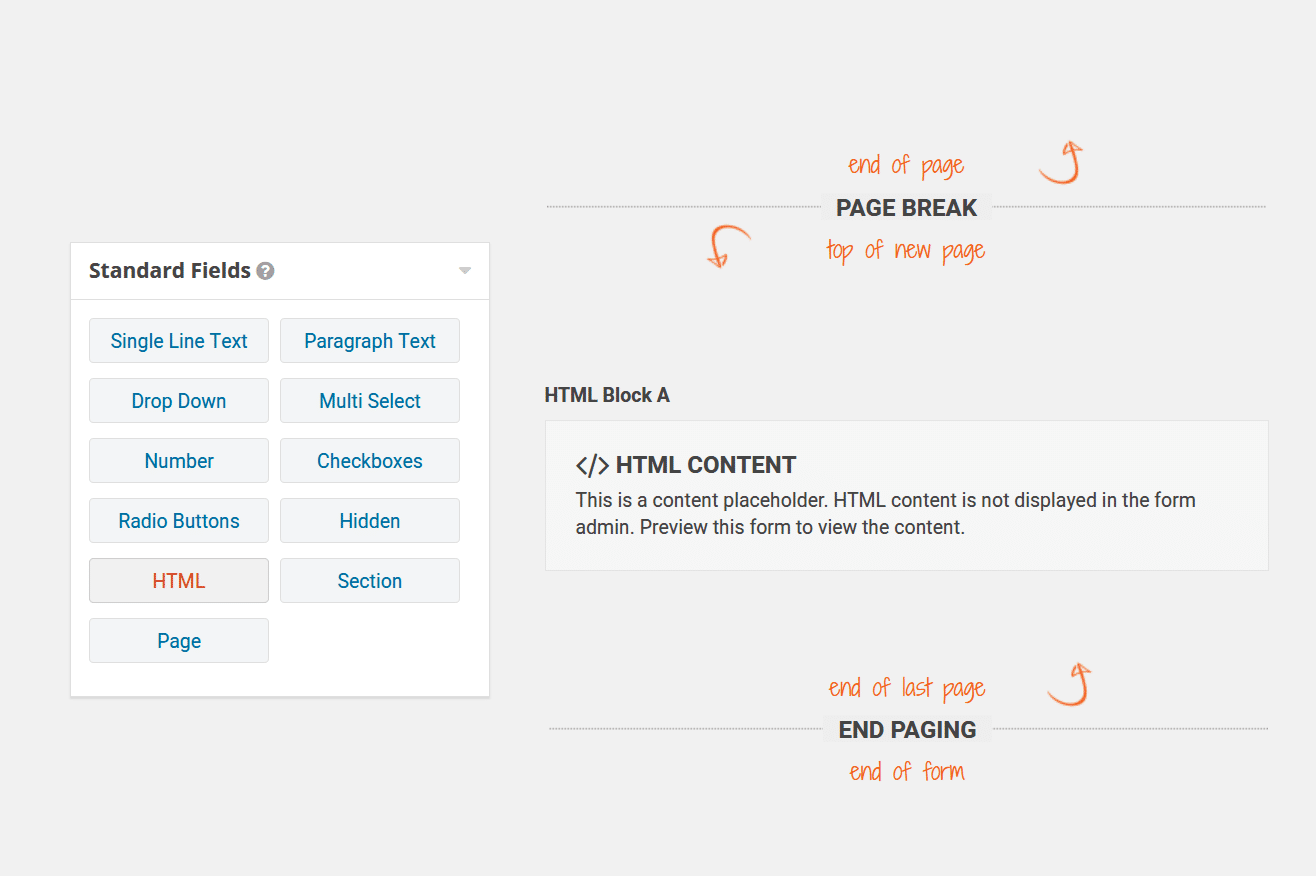Click the Standard Fields help question-mark icon
This screenshot has height=876, width=1316.
tap(265, 271)
